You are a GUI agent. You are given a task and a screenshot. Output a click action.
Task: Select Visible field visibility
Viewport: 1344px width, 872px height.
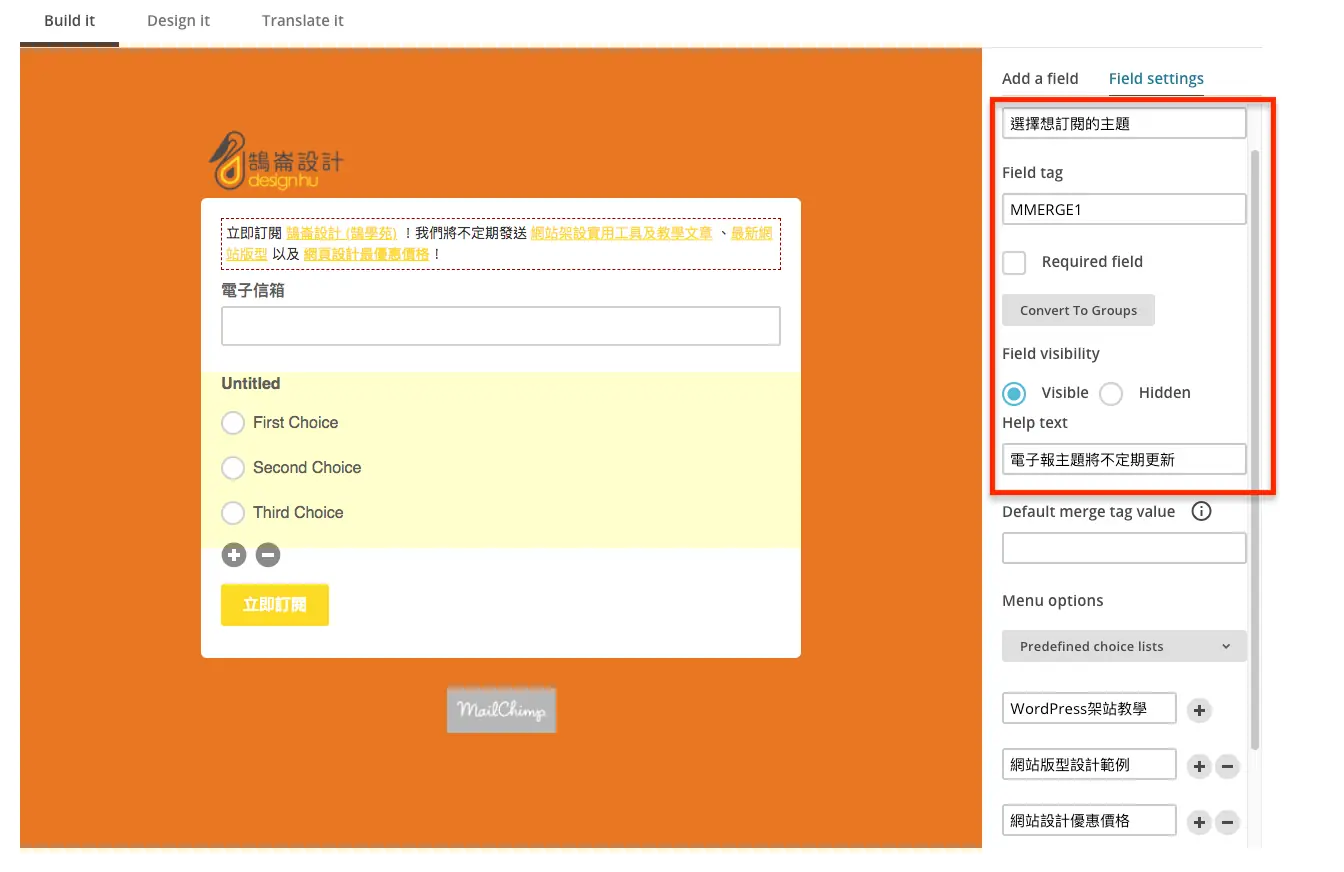[1014, 393]
